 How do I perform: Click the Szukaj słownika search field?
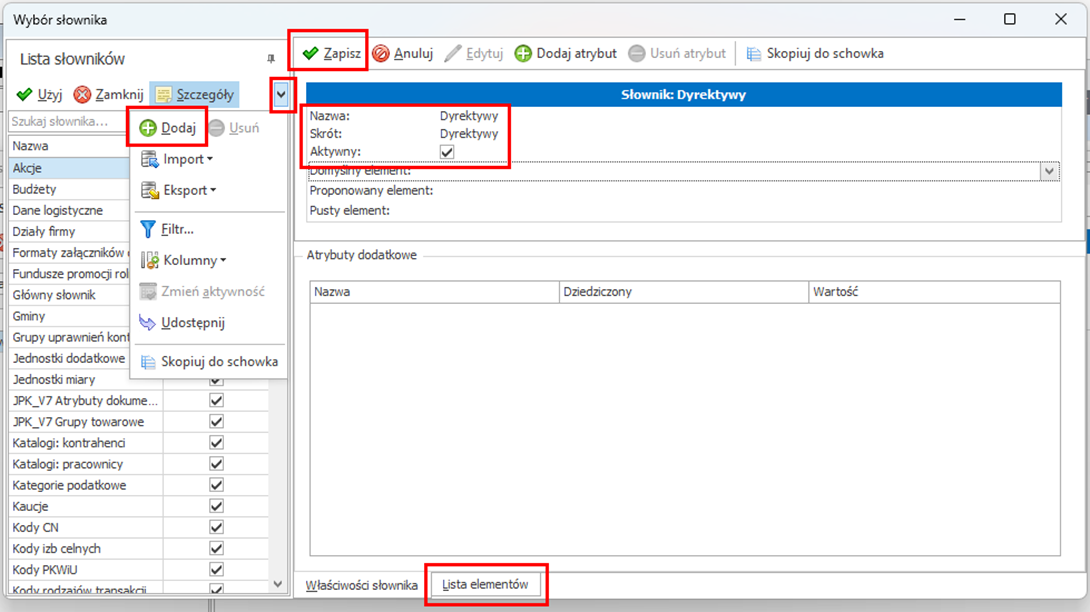[x=65, y=121]
